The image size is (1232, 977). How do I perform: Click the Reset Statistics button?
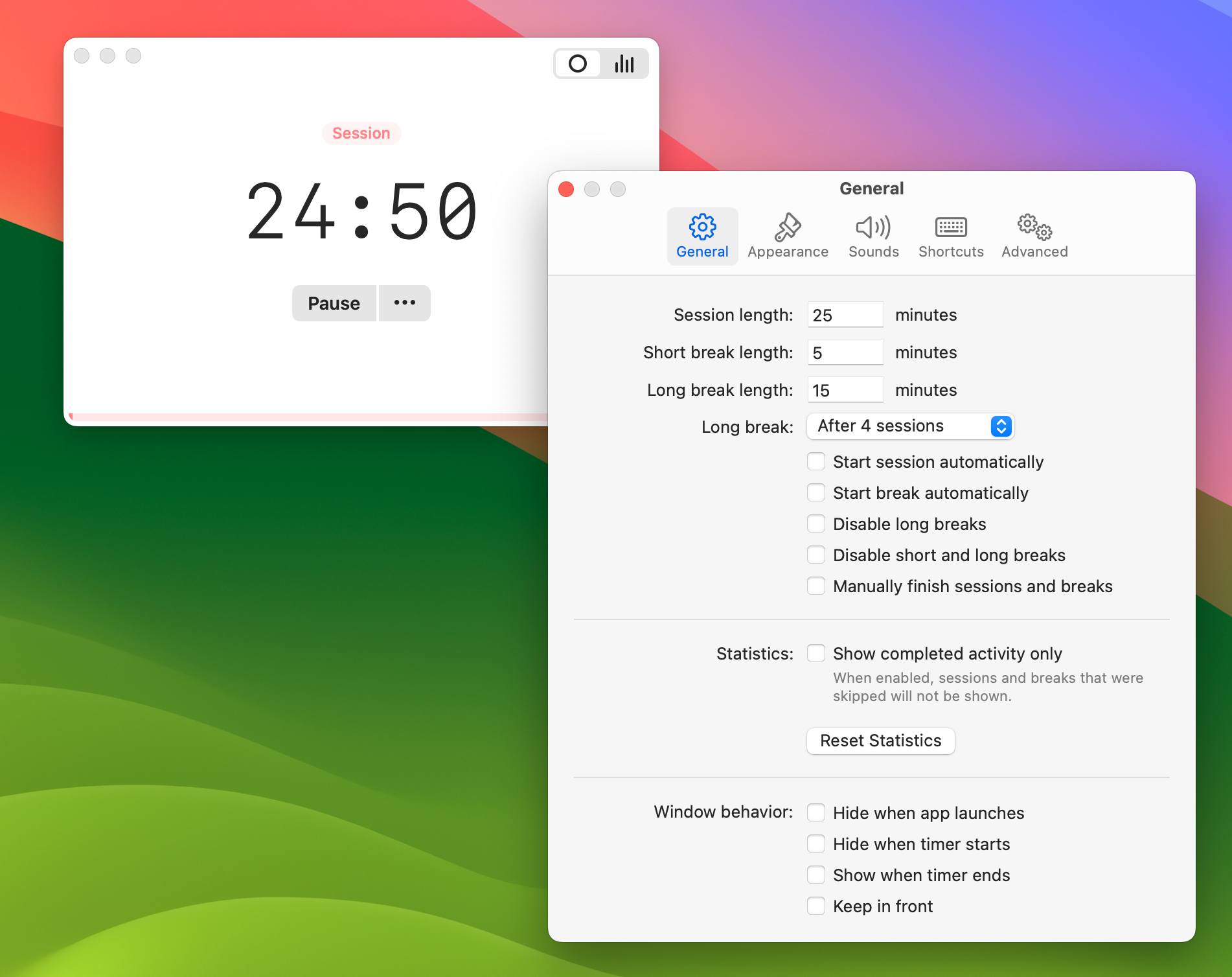click(880, 741)
